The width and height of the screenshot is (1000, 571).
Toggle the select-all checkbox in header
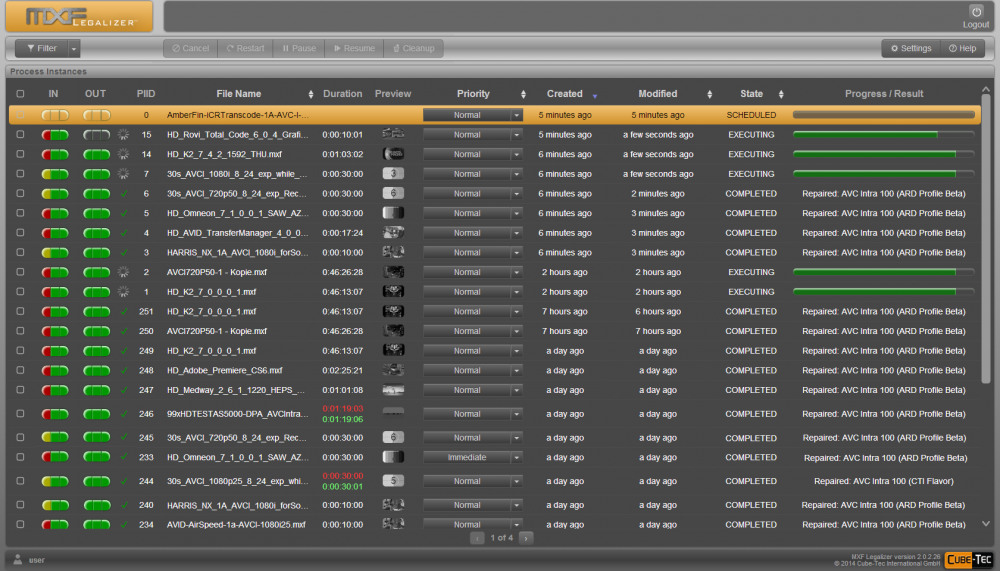(x=20, y=95)
